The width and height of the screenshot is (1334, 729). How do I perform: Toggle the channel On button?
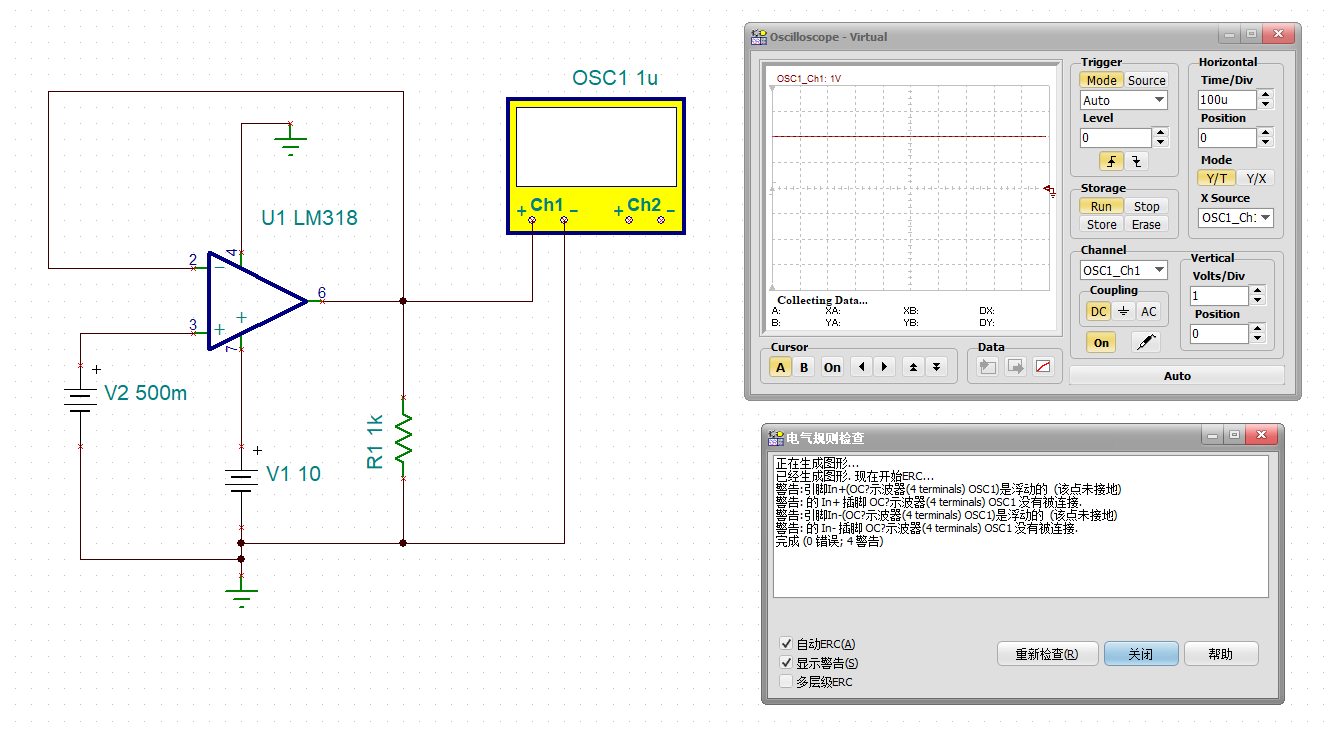pos(1101,342)
